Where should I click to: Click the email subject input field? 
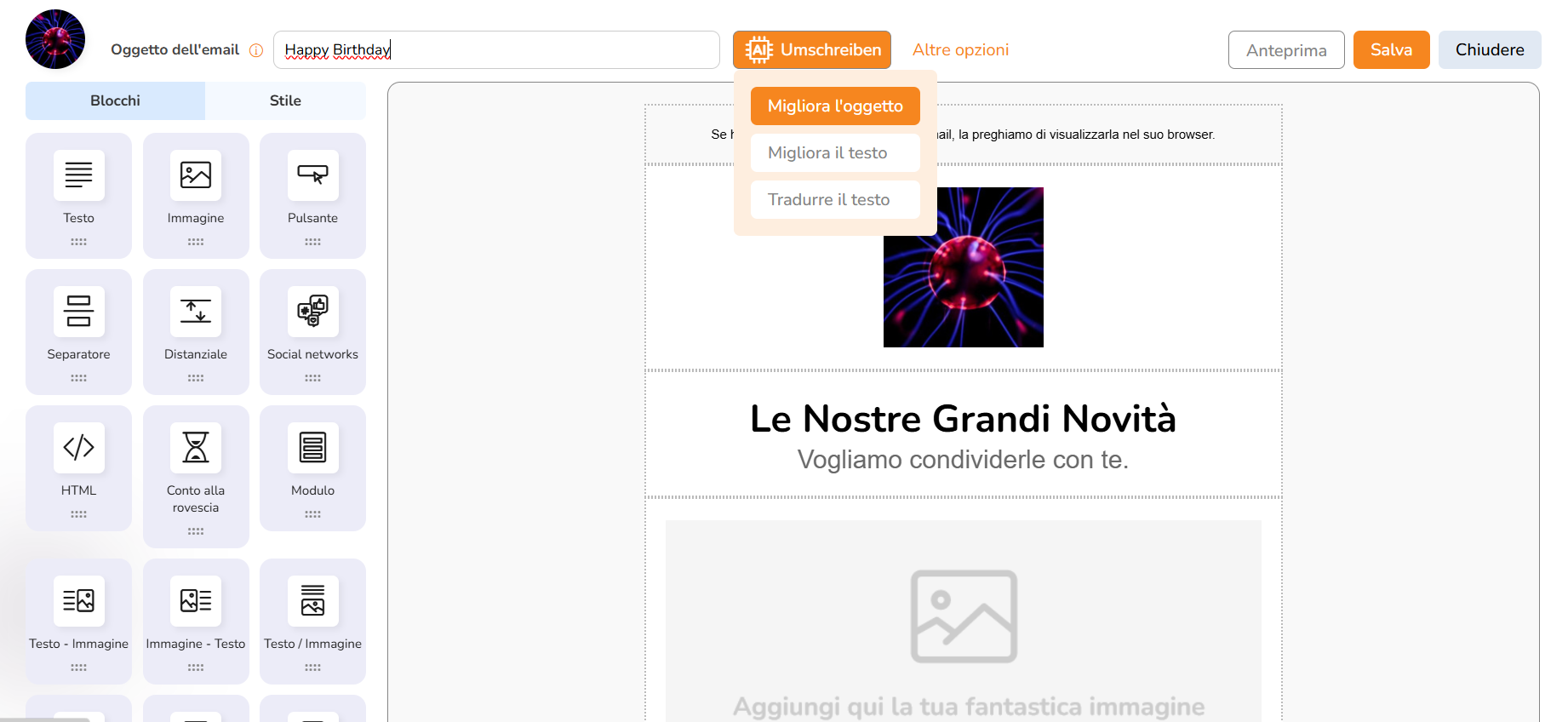[x=496, y=50]
